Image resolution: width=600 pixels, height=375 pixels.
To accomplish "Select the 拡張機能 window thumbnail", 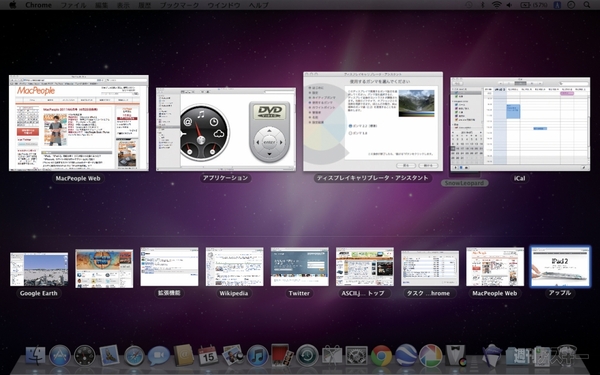I will 169,267.
